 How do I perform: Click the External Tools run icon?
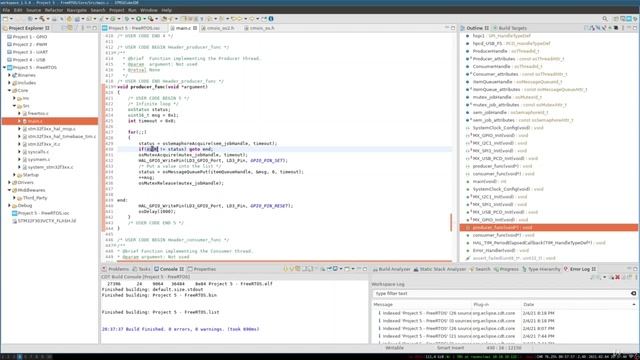point(151,19)
